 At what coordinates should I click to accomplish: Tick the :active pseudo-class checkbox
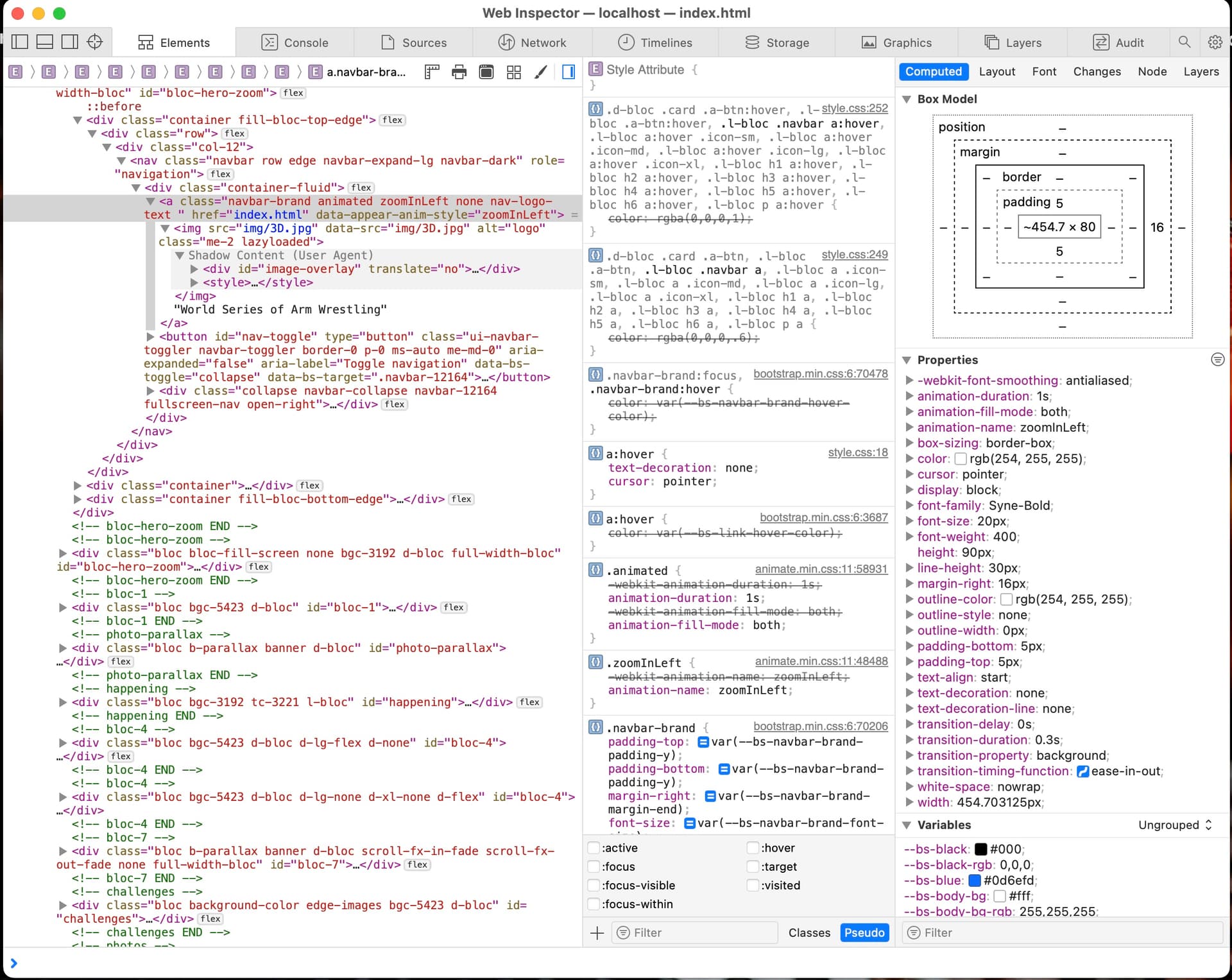coord(594,848)
